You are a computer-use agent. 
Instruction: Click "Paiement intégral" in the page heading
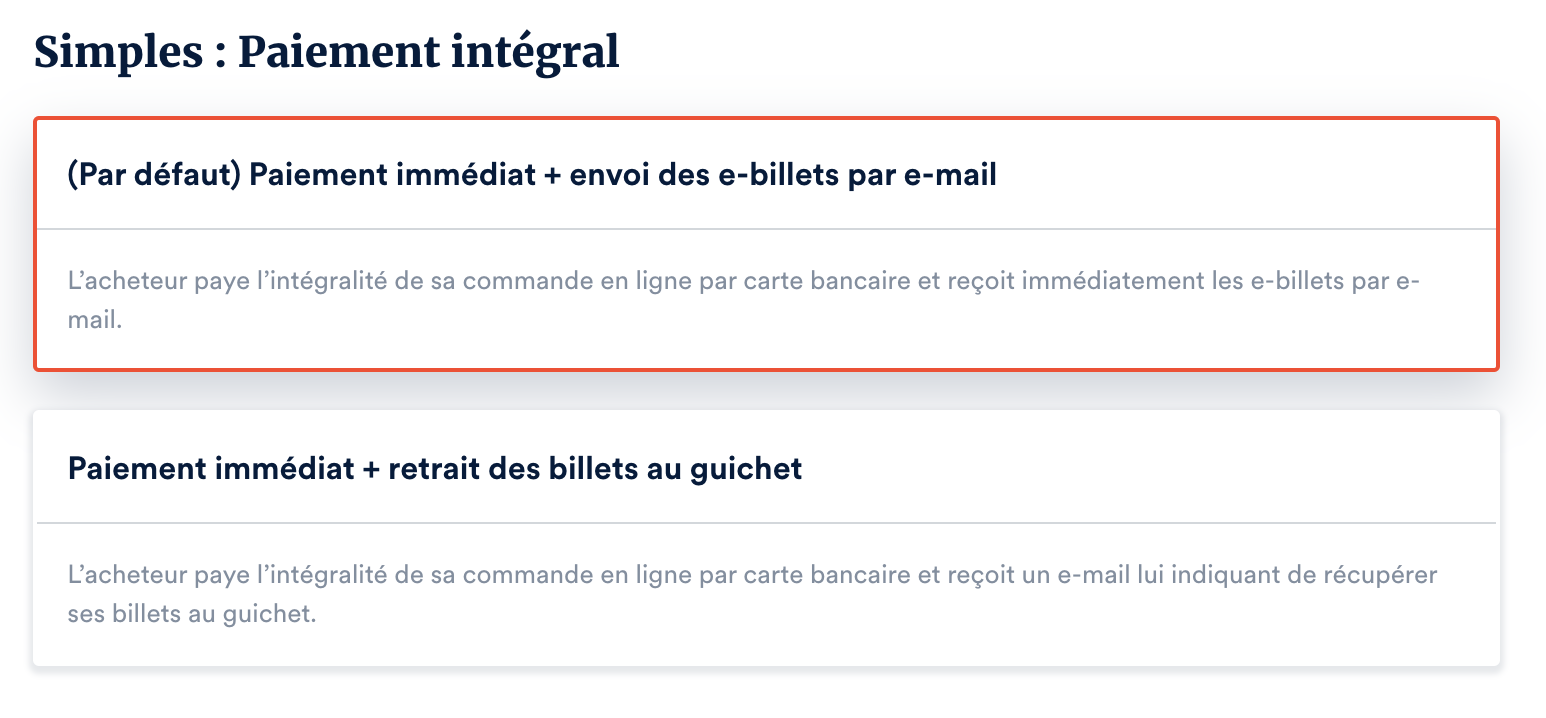click(x=428, y=52)
